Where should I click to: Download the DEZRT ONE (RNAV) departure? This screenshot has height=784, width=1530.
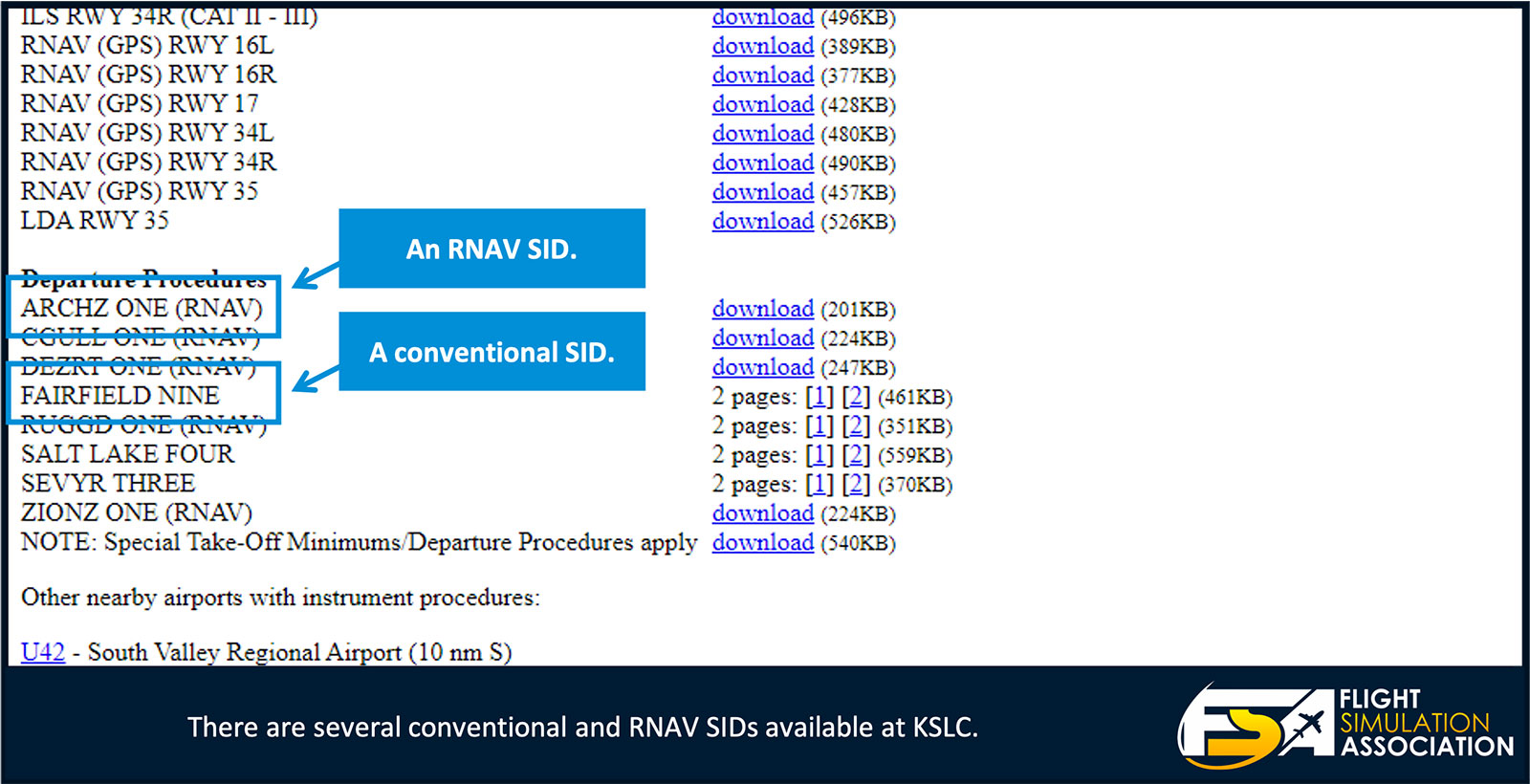(x=762, y=367)
